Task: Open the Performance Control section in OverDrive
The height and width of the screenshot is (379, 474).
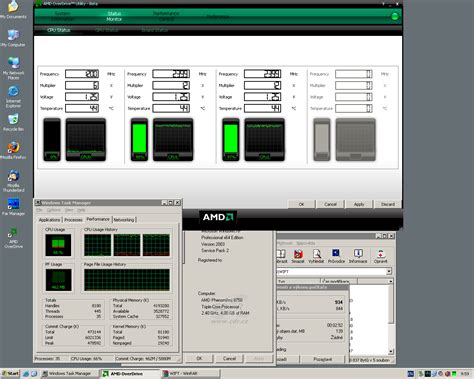Action: pos(166,16)
